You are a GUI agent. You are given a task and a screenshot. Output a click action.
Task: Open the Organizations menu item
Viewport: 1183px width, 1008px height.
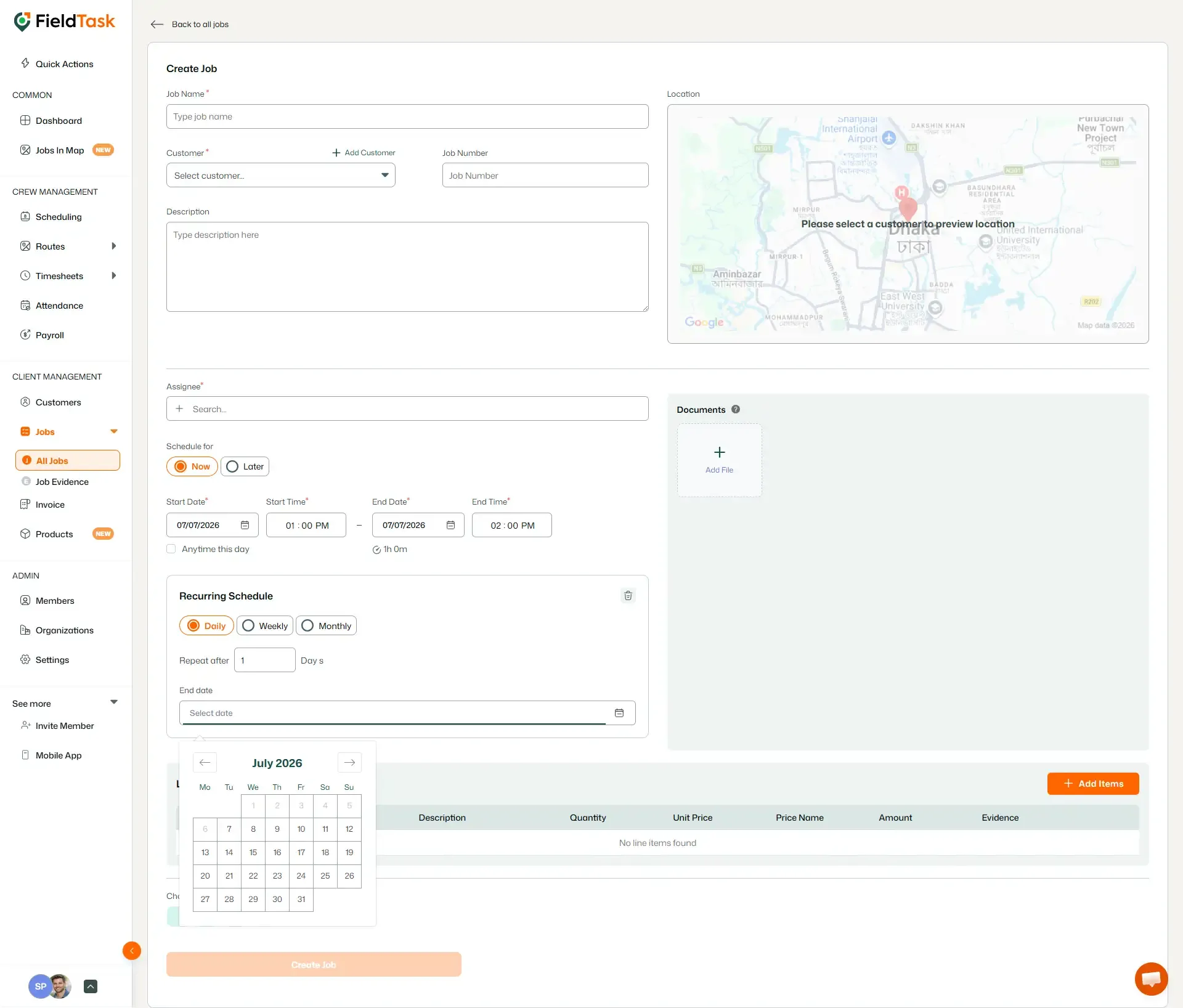point(66,630)
